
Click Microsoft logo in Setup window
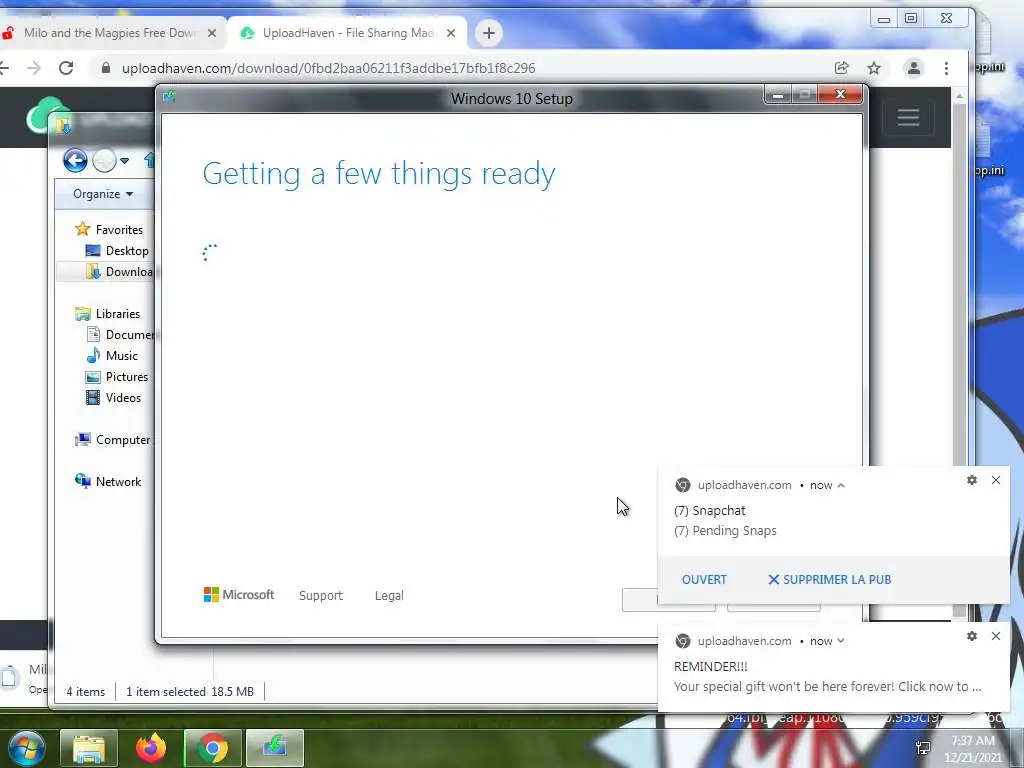pyautogui.click(x=238, y=595)
